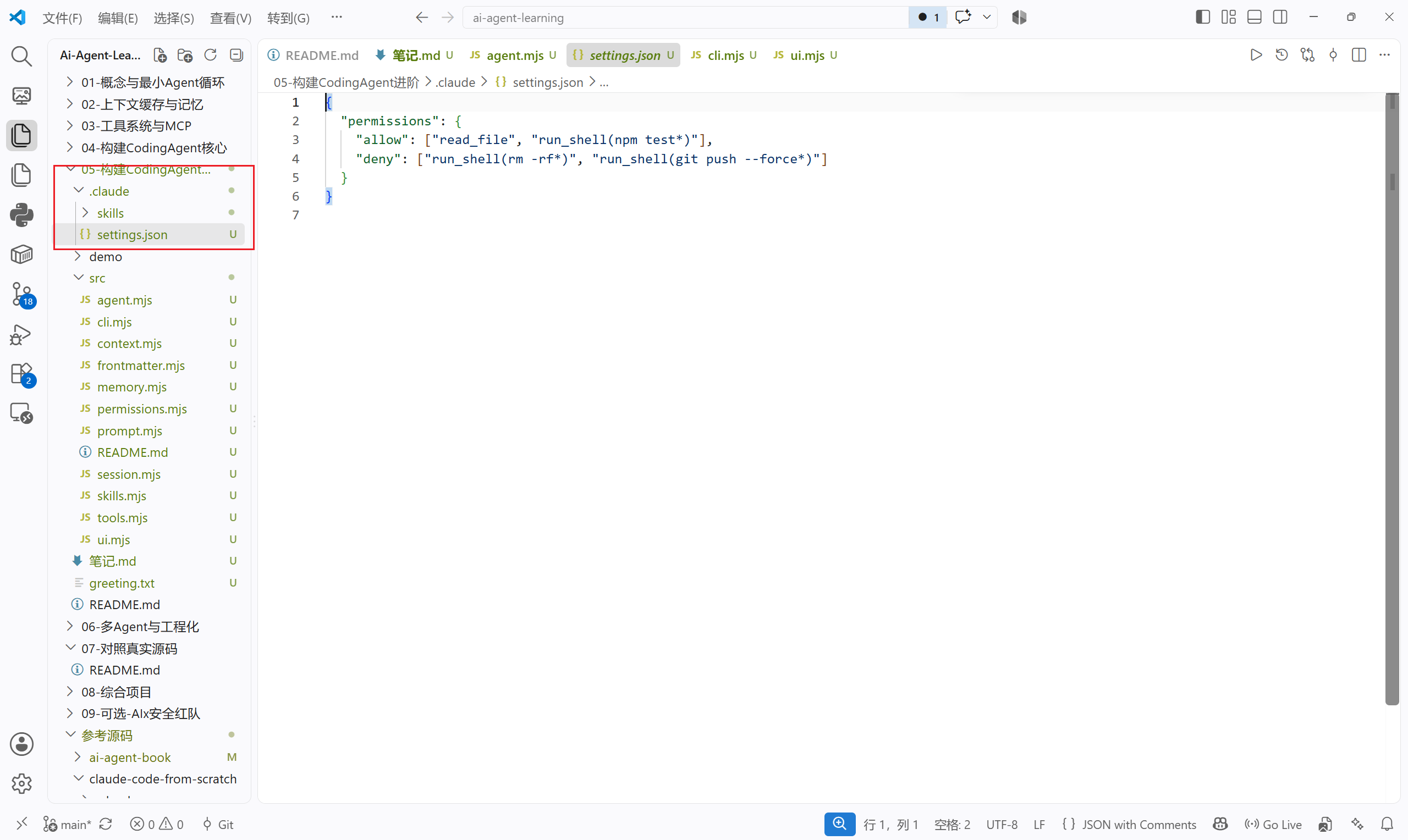Image resolution: width=1408 pixels, height=840 pixels.
Task: Refresh the Explorer tree
Action: [211, 55]
